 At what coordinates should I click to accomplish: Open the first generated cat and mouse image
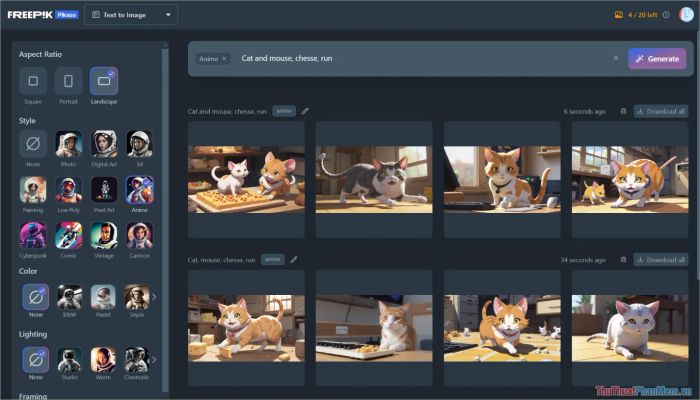(246, 180)
